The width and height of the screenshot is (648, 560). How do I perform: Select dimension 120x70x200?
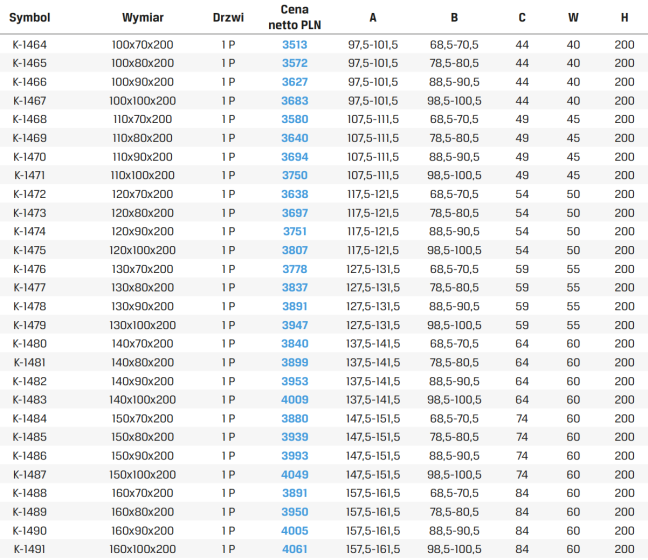(x=143, y=194)
